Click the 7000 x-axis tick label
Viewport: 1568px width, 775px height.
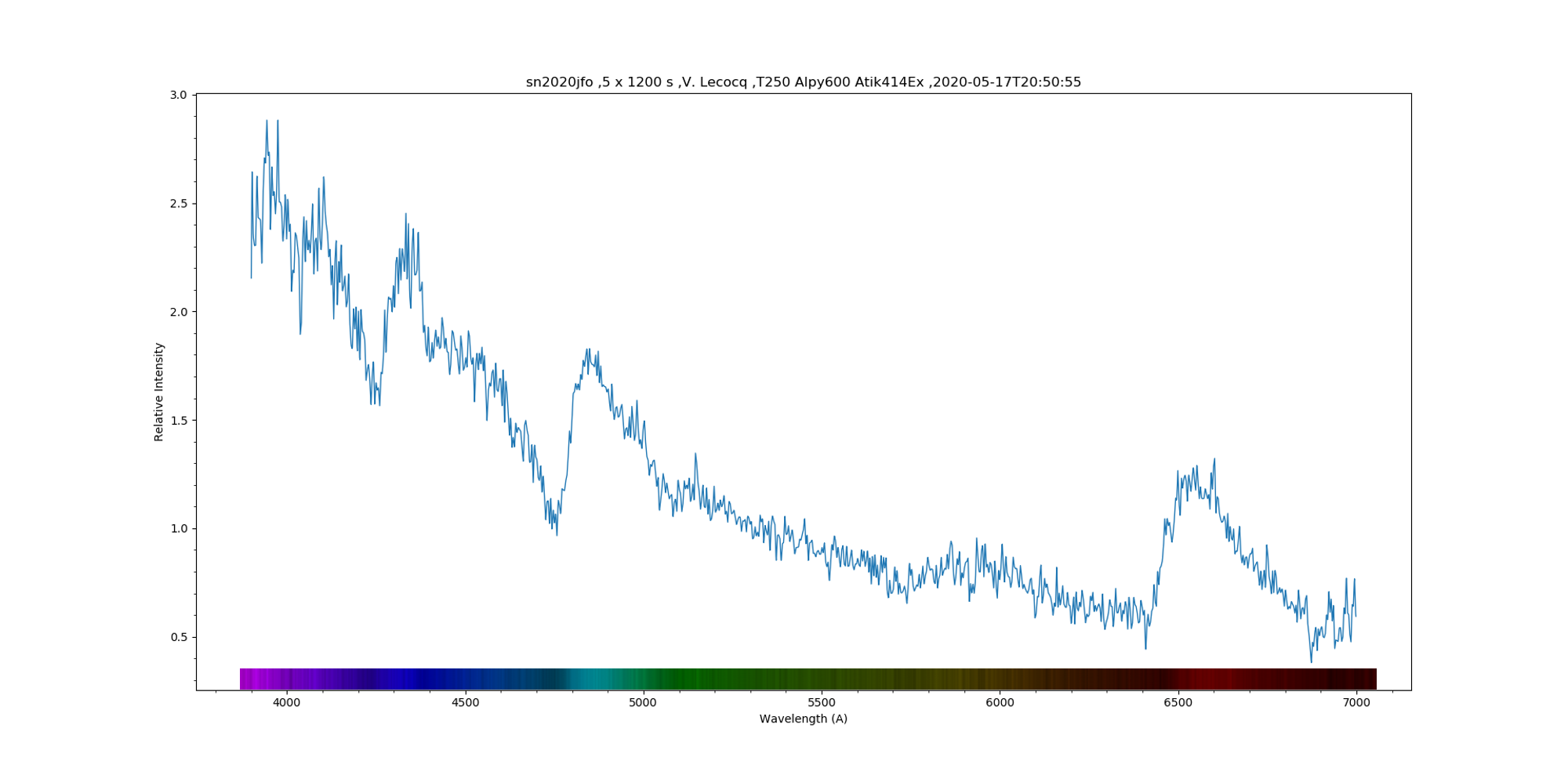[x=1356, y=703]
